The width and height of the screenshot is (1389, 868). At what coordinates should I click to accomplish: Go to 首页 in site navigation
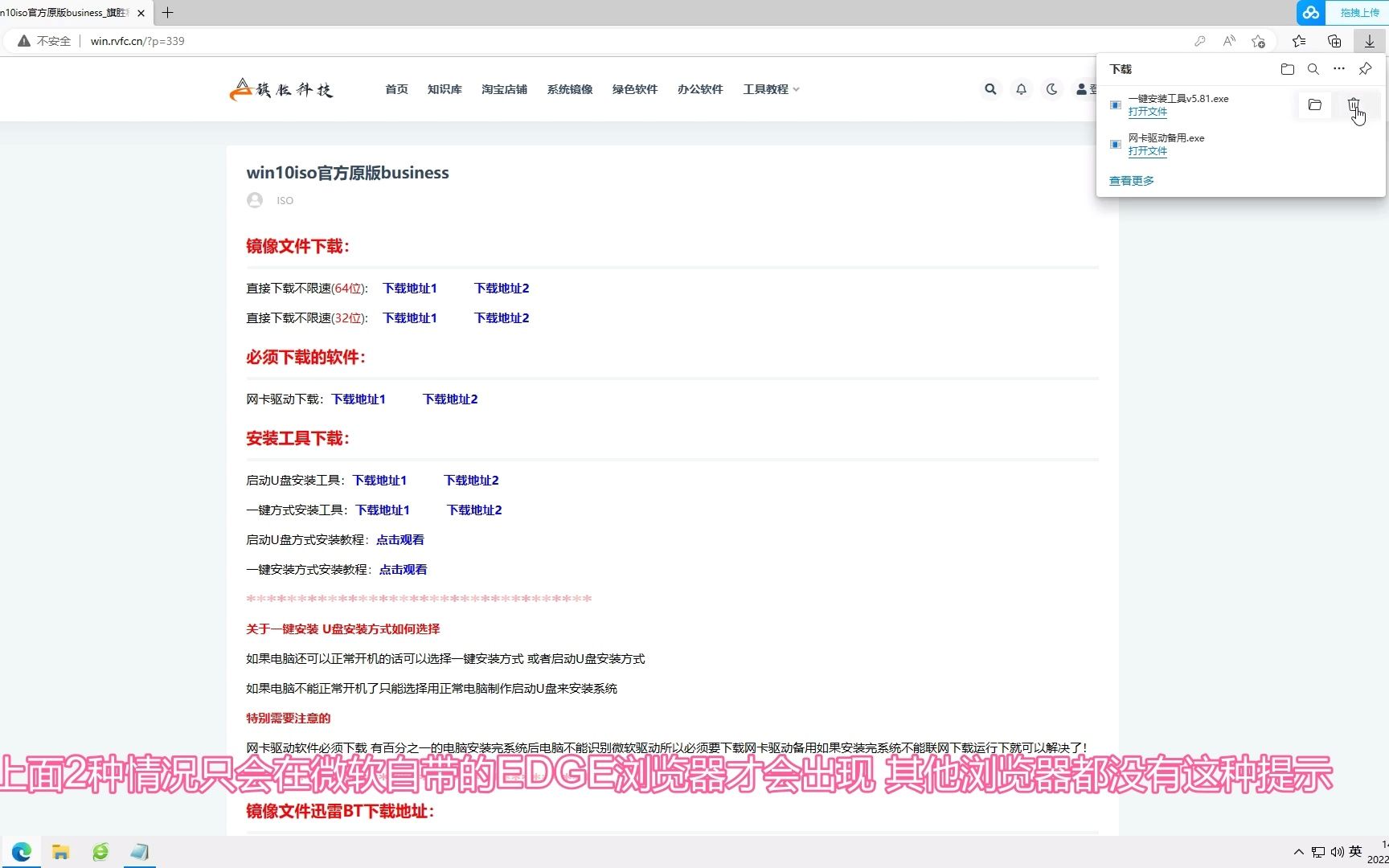(396, 89)
